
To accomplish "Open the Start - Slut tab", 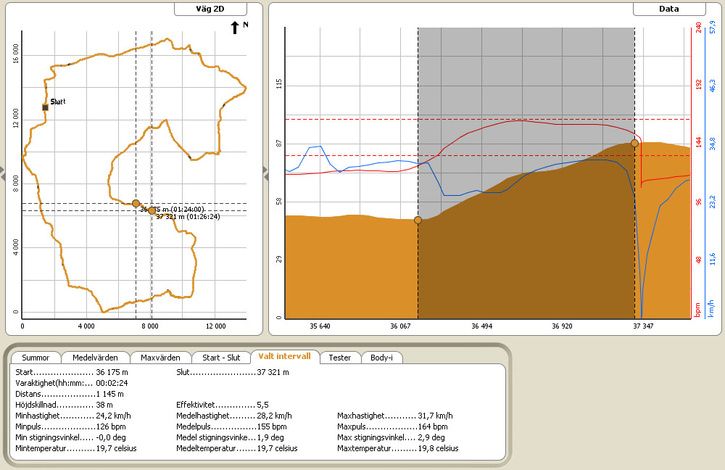I will click(221, 358).
